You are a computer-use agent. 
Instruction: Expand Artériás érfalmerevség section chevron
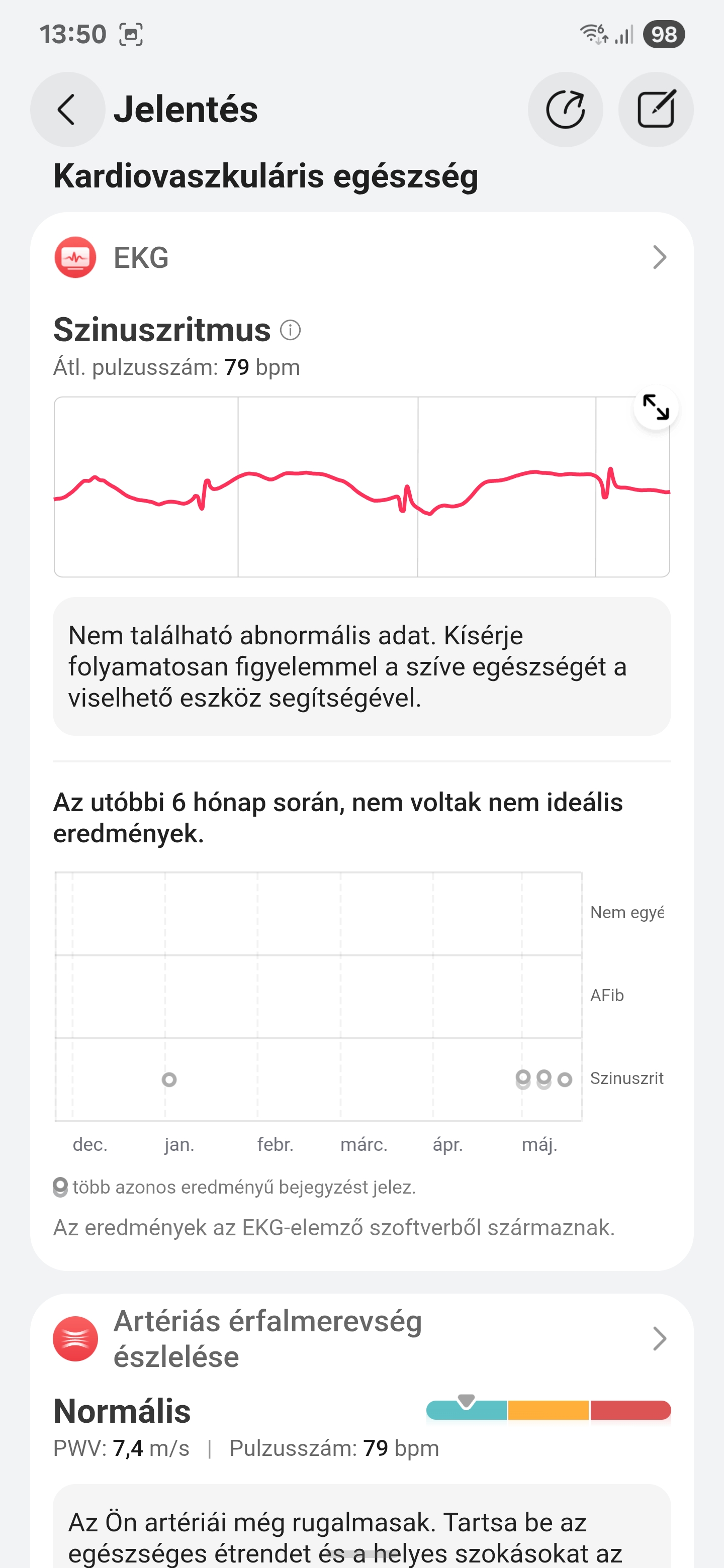pyautogui.click(x=660, y=1338)
